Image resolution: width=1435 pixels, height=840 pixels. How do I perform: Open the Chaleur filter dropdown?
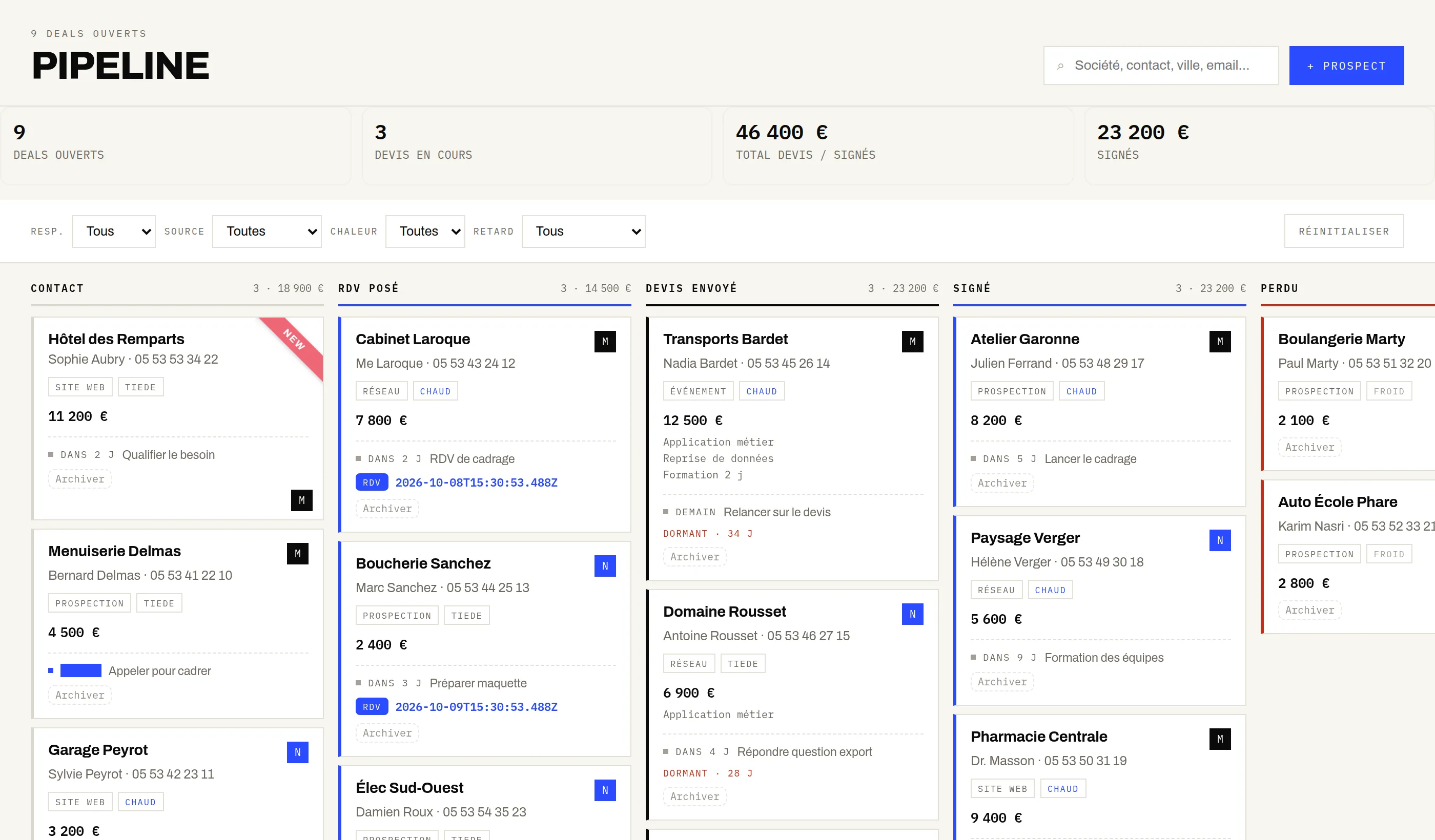(x=425, y=231)
